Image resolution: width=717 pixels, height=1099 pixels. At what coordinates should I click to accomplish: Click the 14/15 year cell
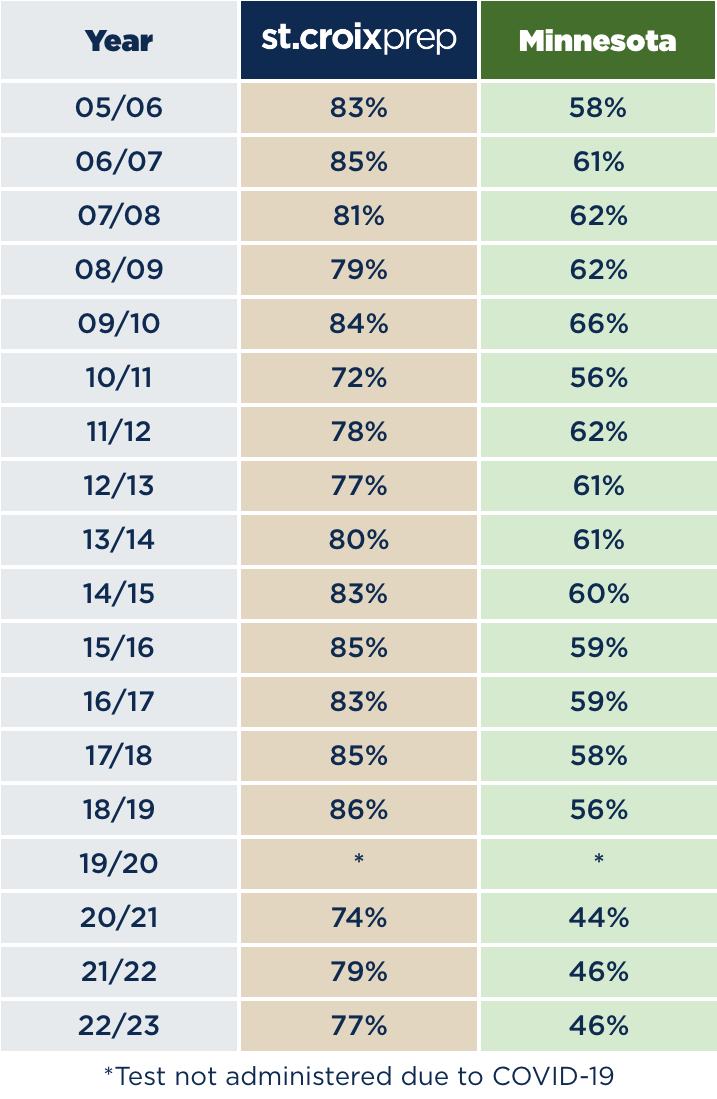click(x=118, y=594)
